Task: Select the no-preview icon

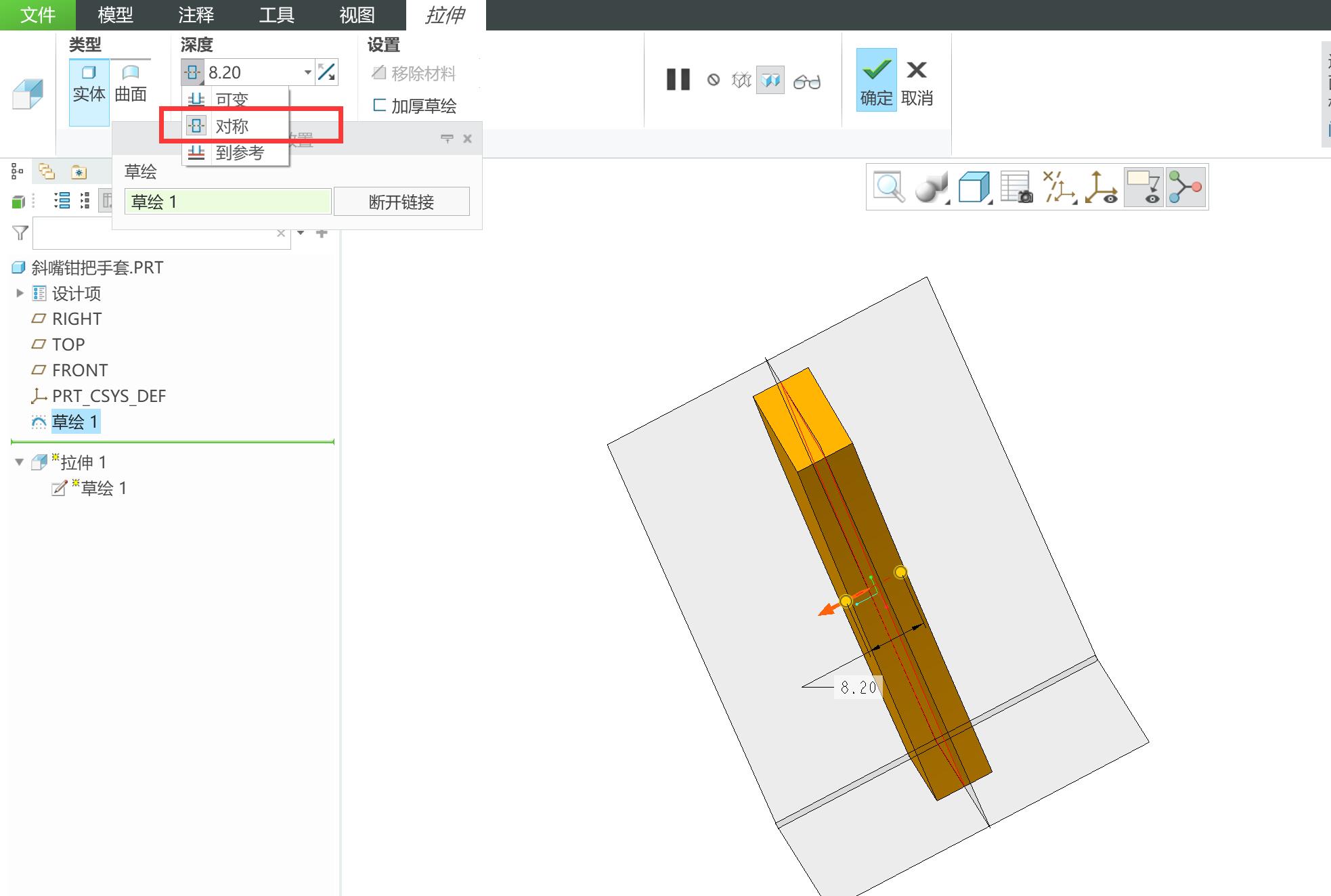Action: point(714,80)
